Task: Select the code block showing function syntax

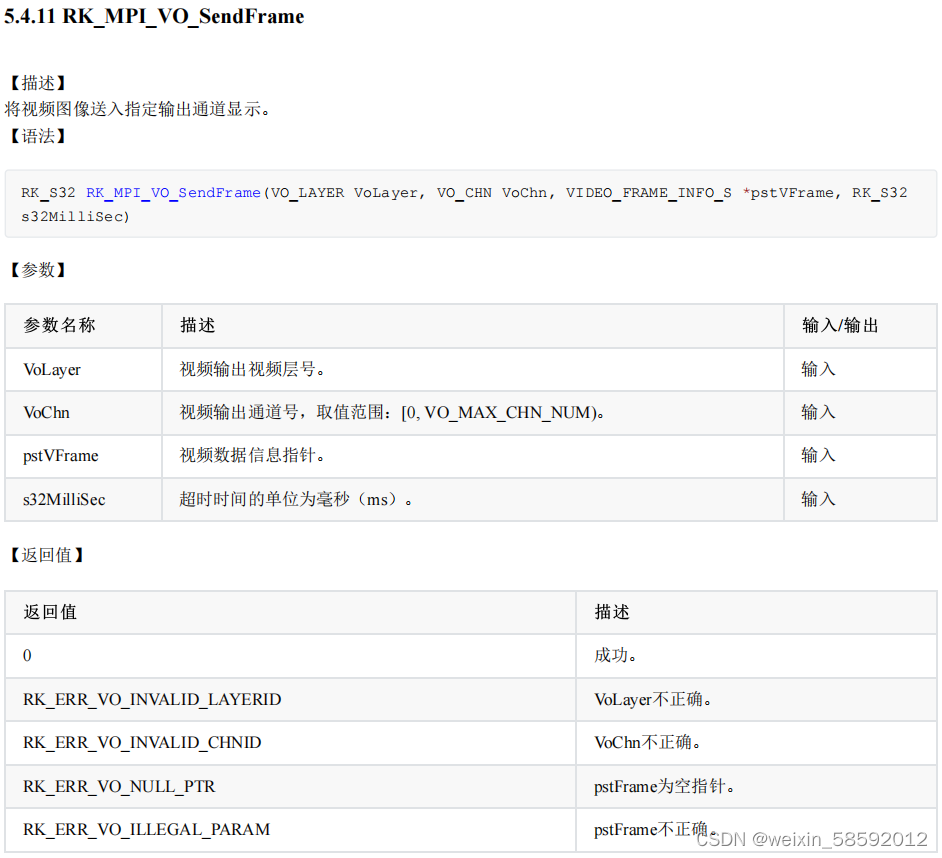Action: 470,204
